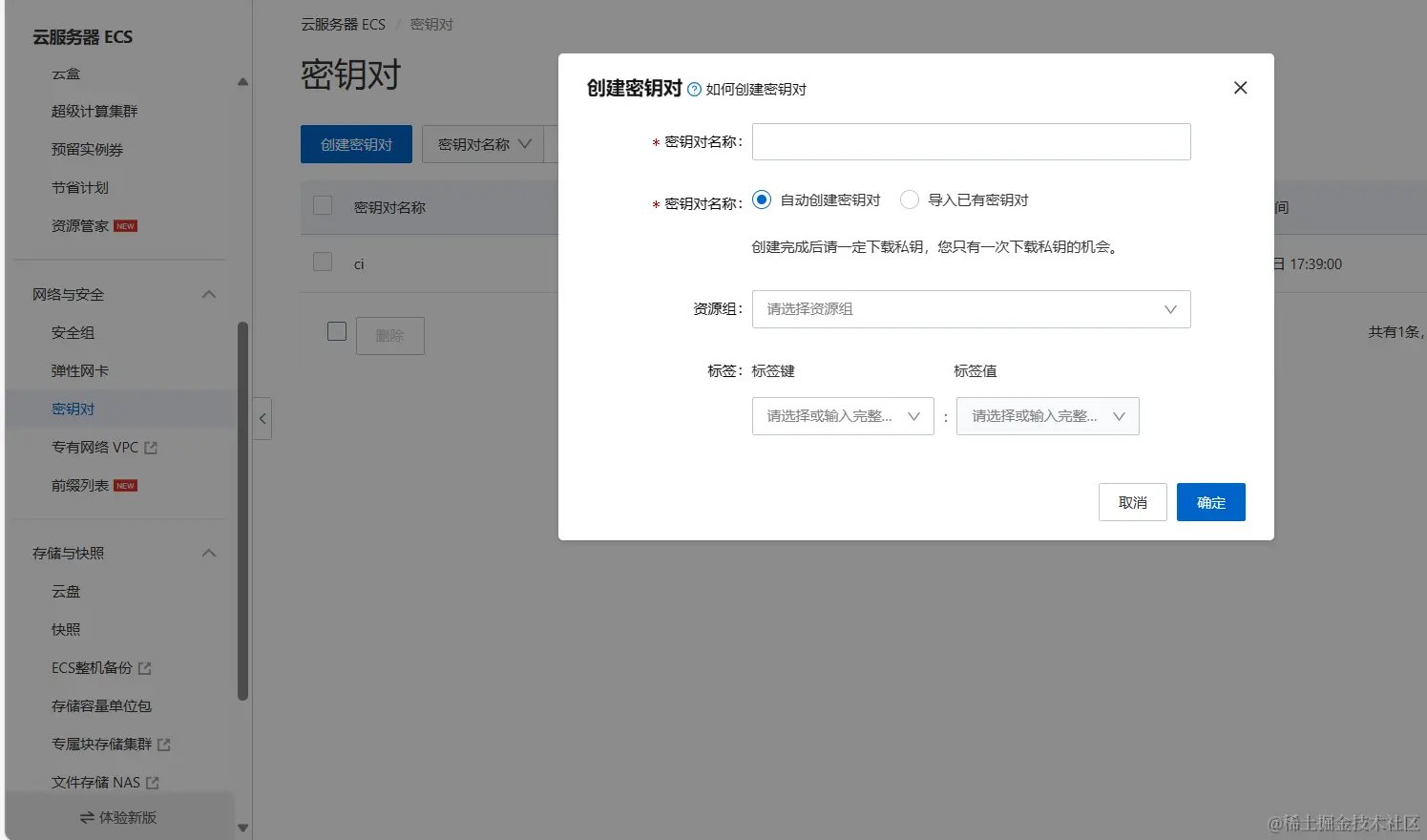The image size is (1427, 840).
Task: Open 前缀列表 in the sidebar
Action: pyautogui.click(x=80, y=486)
